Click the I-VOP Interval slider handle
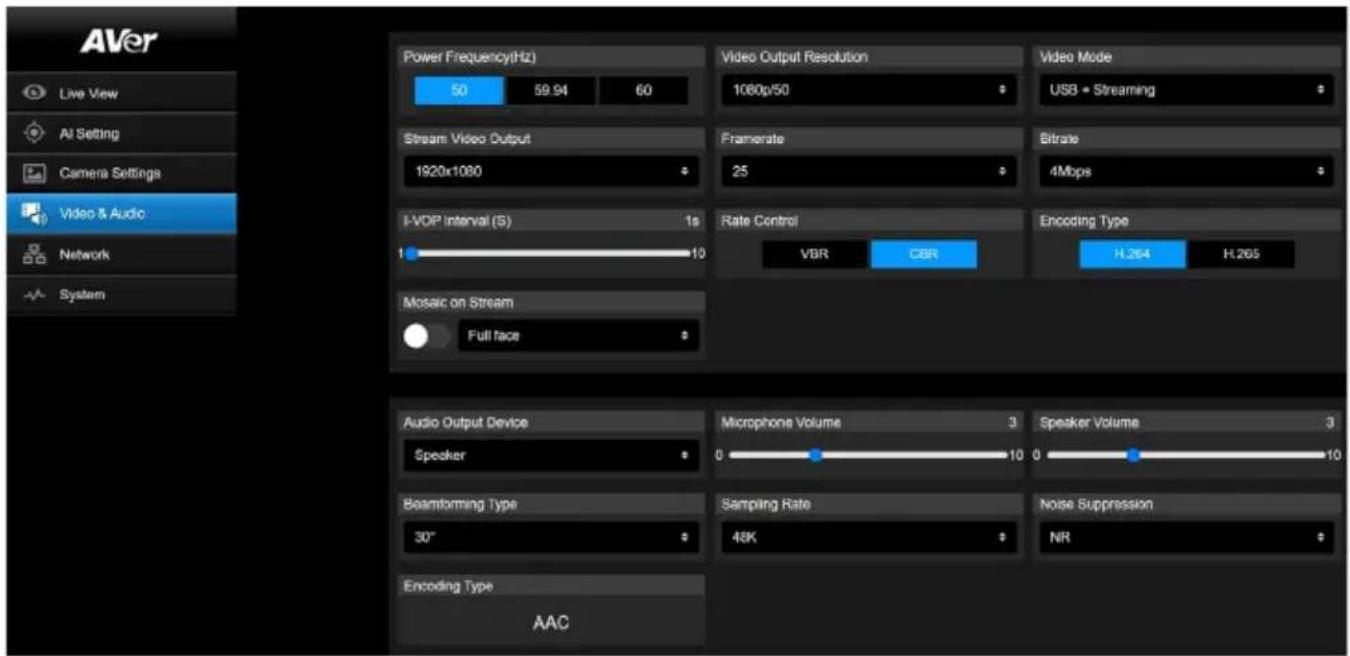The width and height of the screenshot is (1350, 656). pyautogui.click(x=411, y=254)
